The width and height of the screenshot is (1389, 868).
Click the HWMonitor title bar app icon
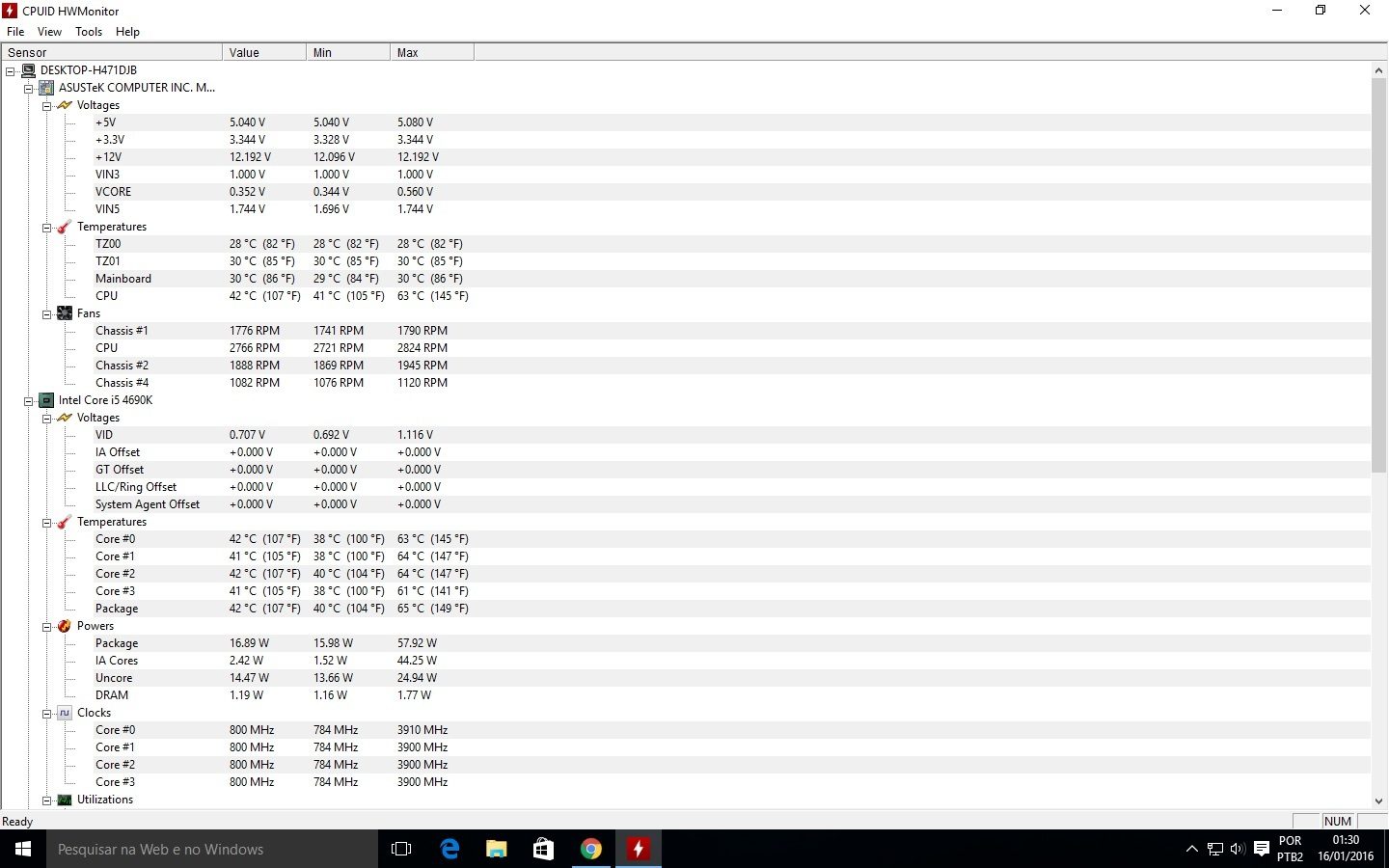click(11, 11)
